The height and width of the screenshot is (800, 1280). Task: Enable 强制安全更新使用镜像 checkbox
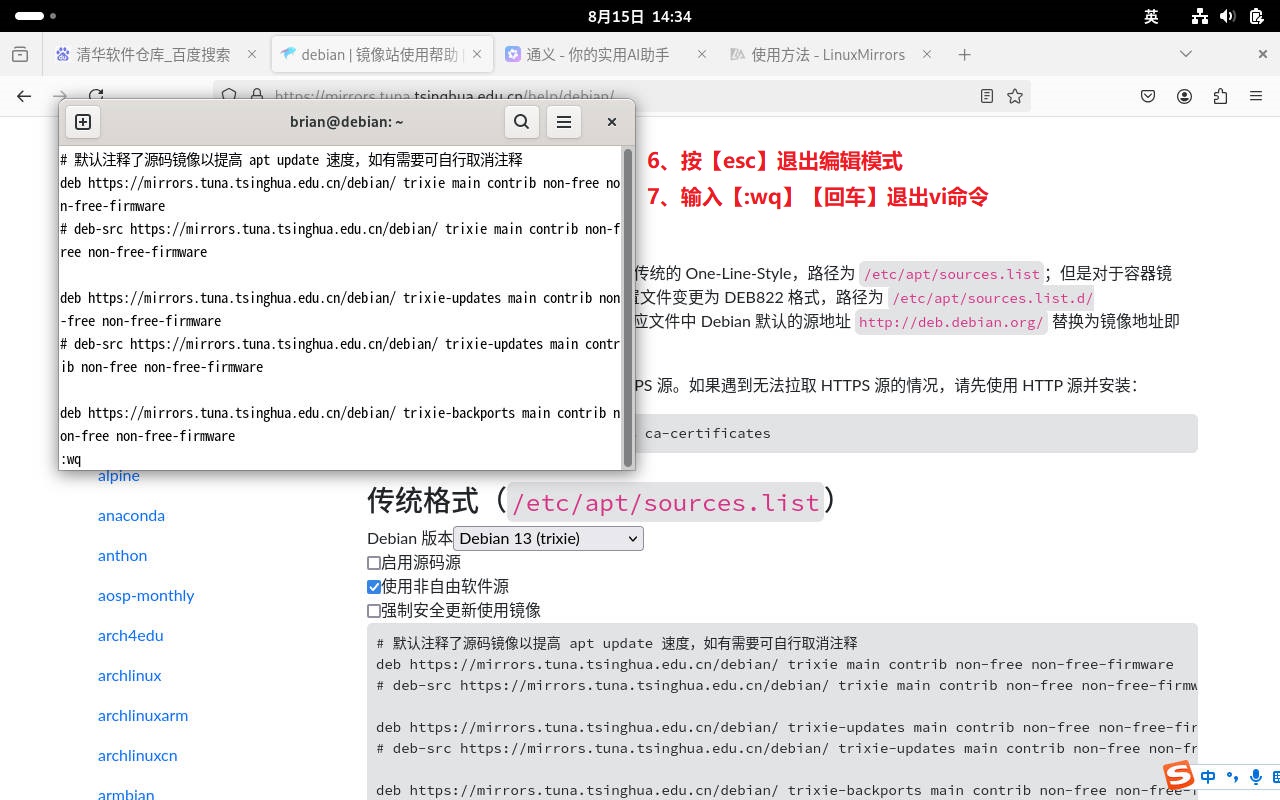374,611
